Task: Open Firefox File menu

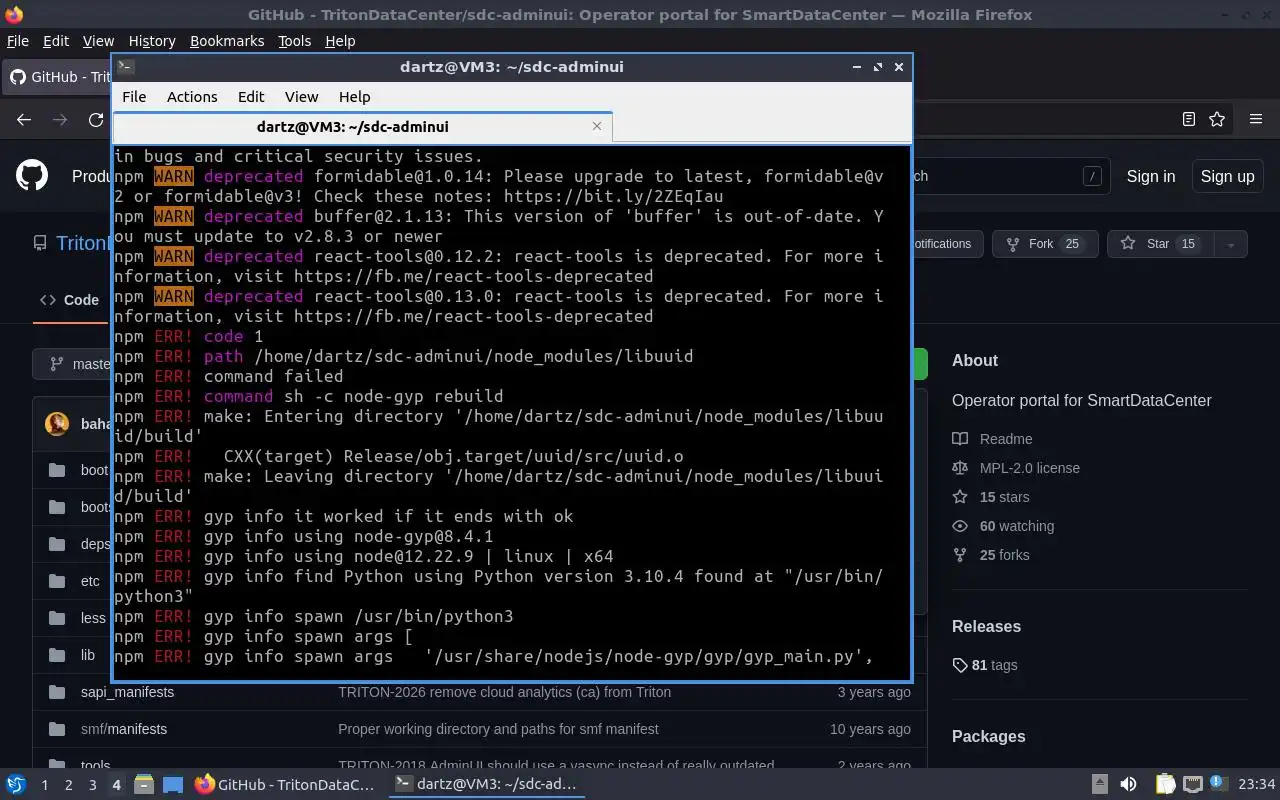Action: (x=18, y=41)
